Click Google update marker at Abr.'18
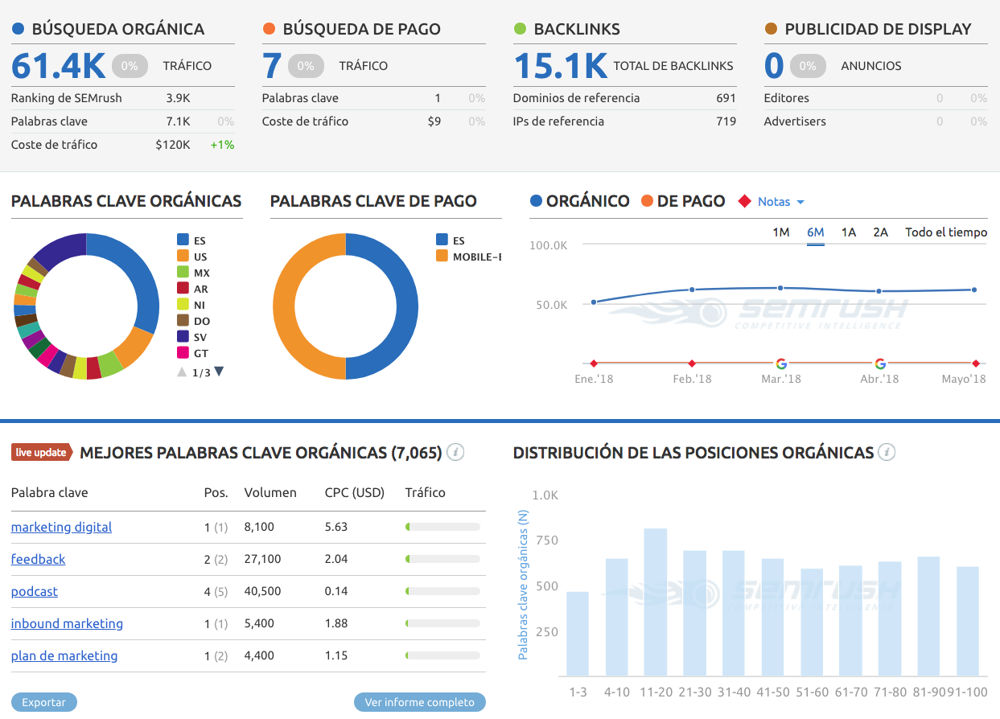The image size is (1000, 719). 880,364
